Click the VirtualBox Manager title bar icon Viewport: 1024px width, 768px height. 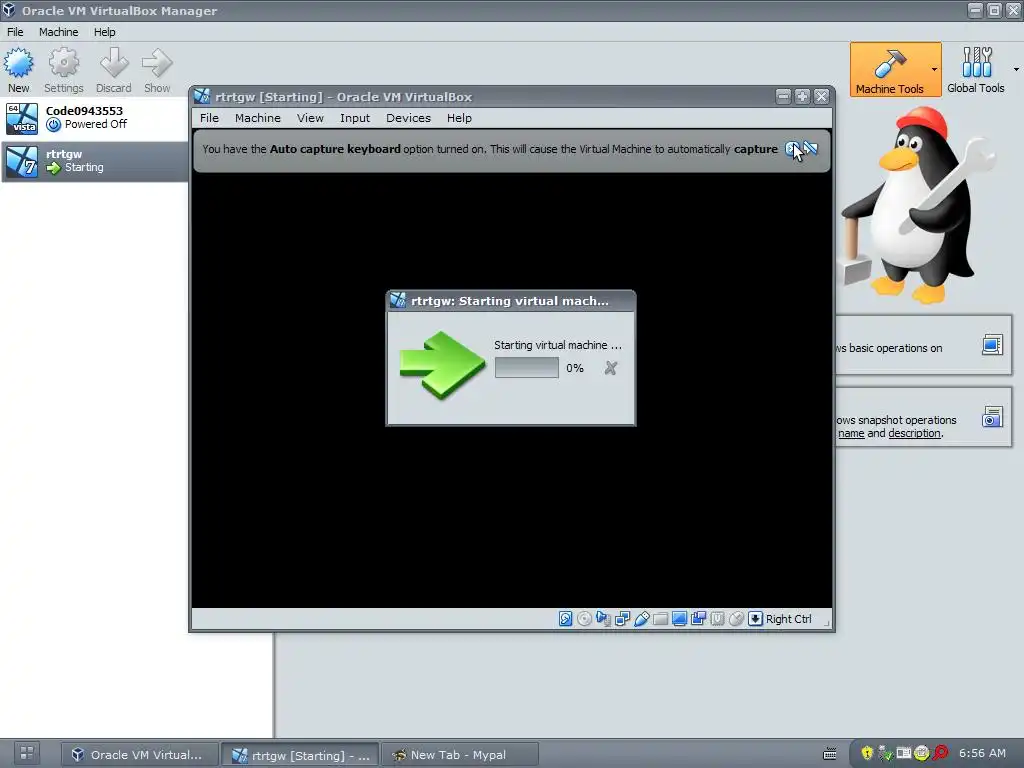pos(9,10)
